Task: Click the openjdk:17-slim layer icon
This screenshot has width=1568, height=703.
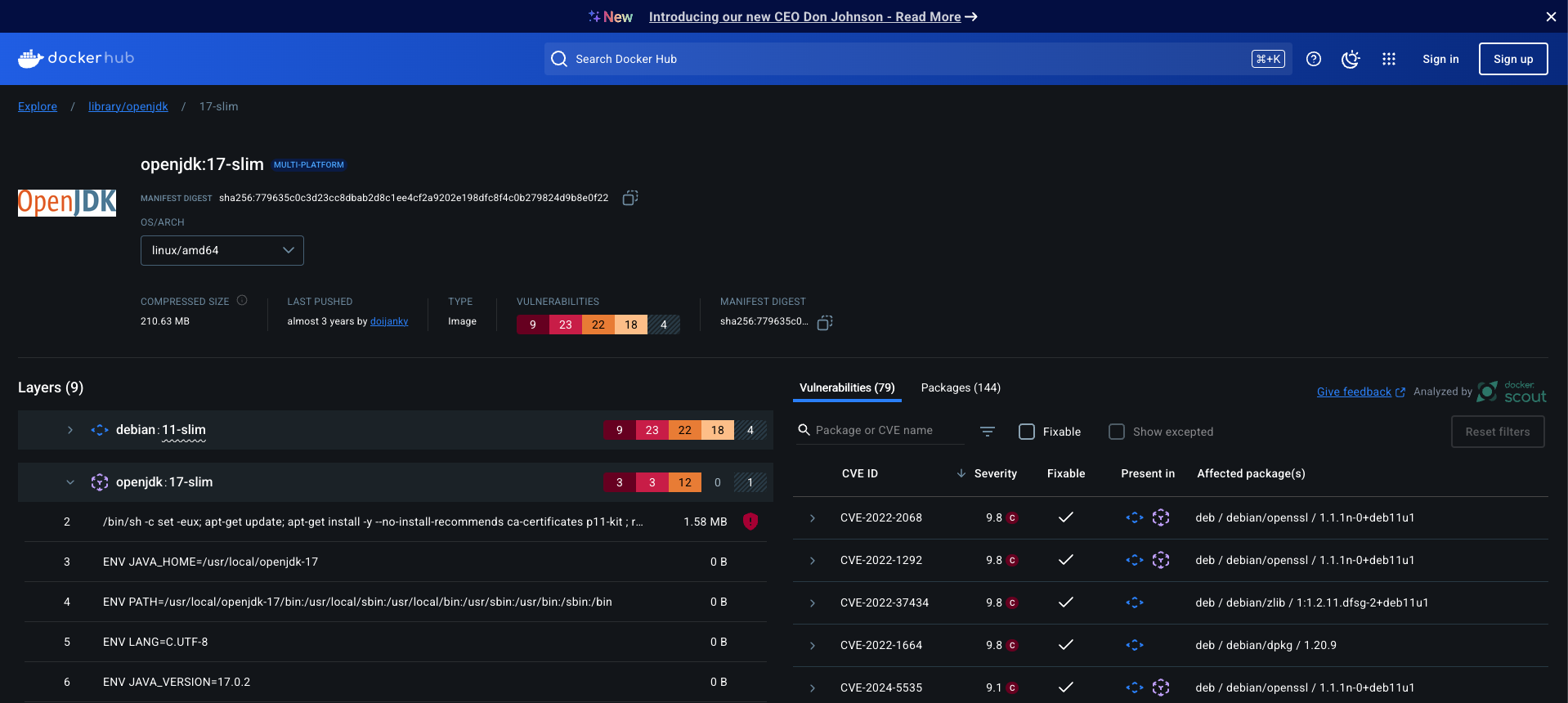Action: [100, 482]
